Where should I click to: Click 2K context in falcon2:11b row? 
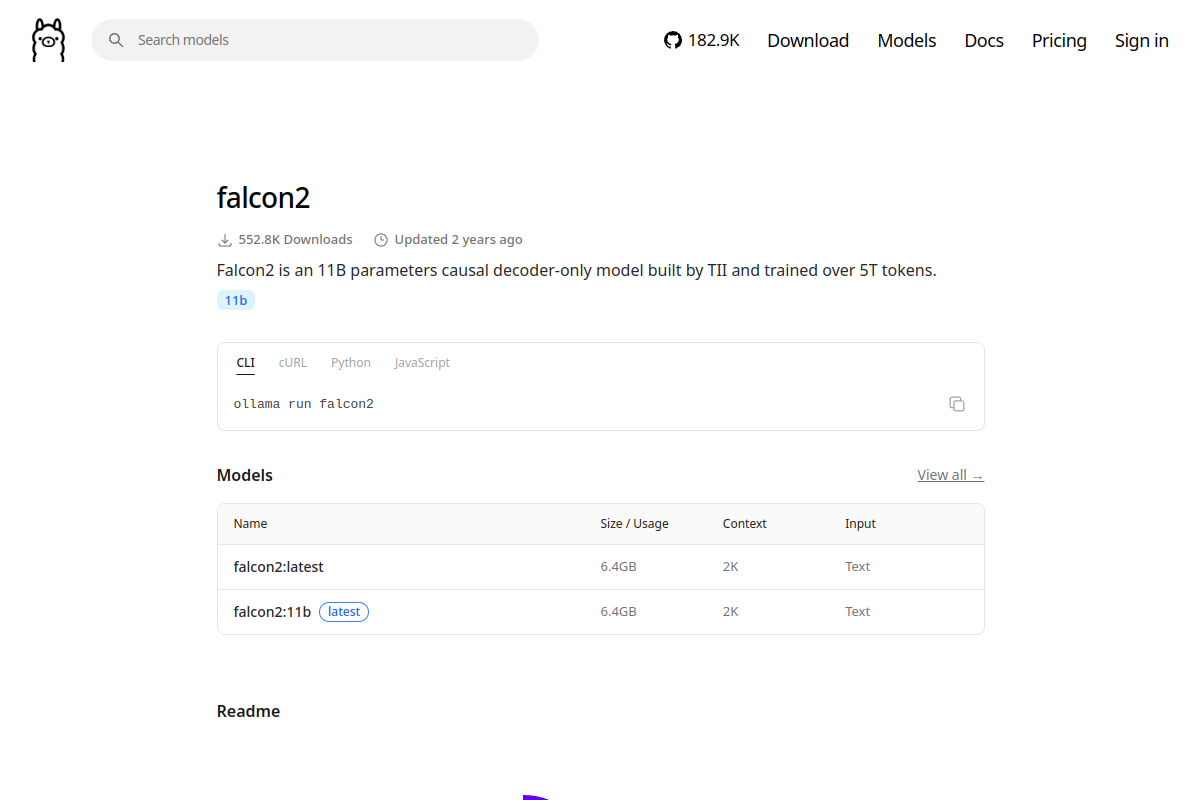pyautogui.click(x=731, y=612)
